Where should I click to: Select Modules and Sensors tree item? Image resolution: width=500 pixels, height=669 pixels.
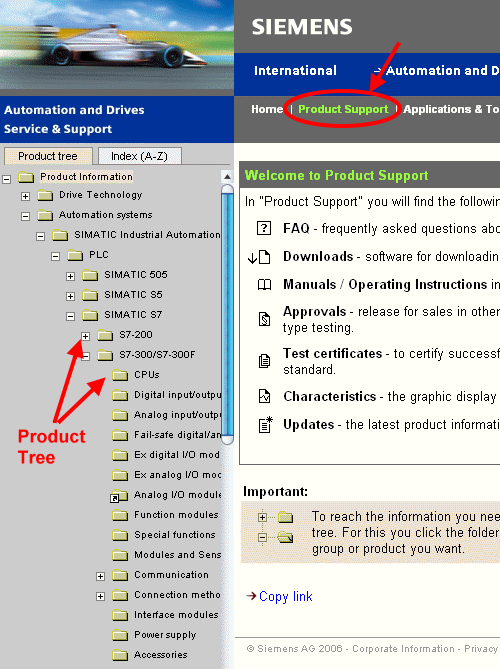point(177,555)
